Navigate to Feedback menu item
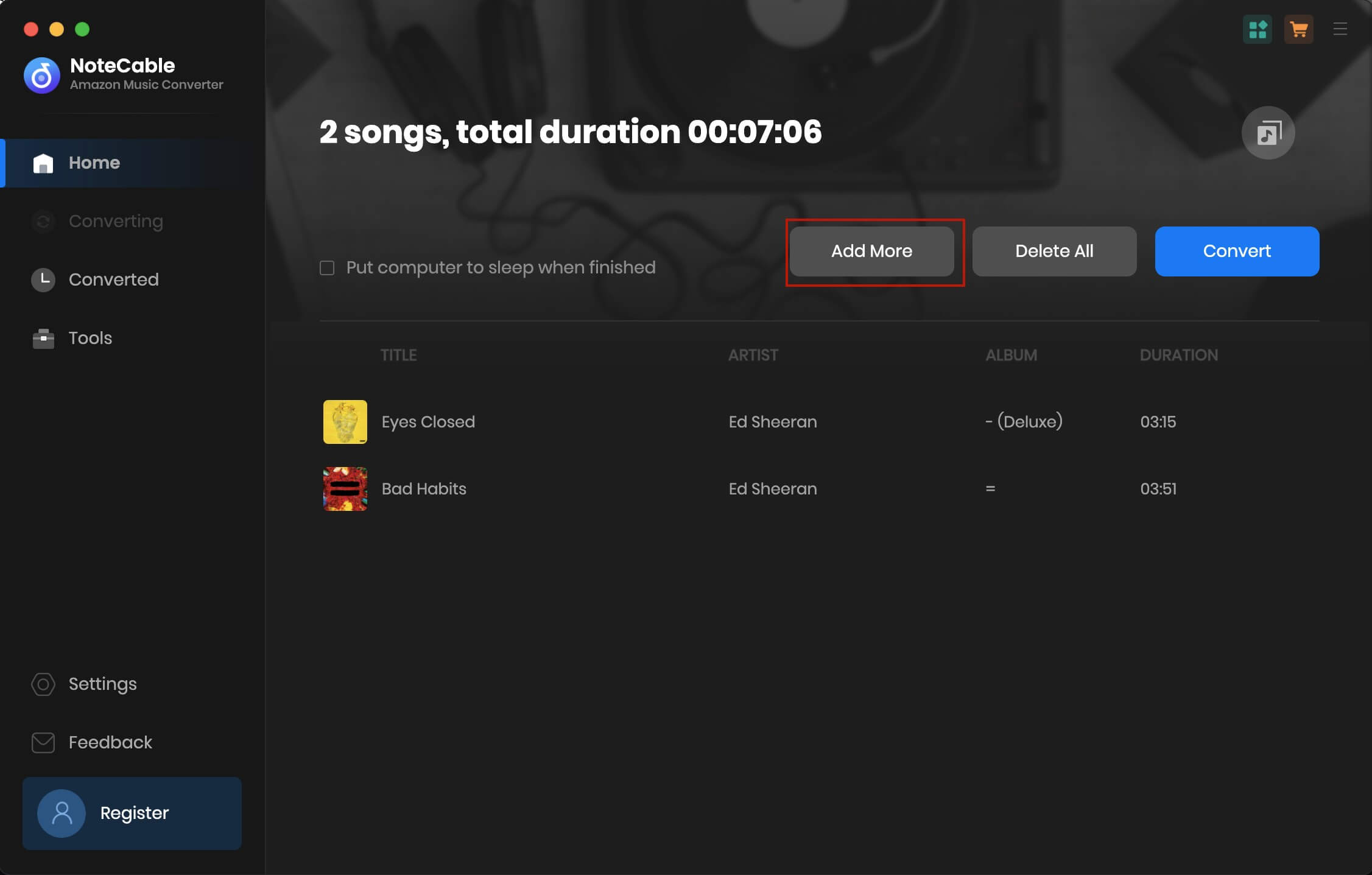The image size is (1372, 875). point(110,742)
